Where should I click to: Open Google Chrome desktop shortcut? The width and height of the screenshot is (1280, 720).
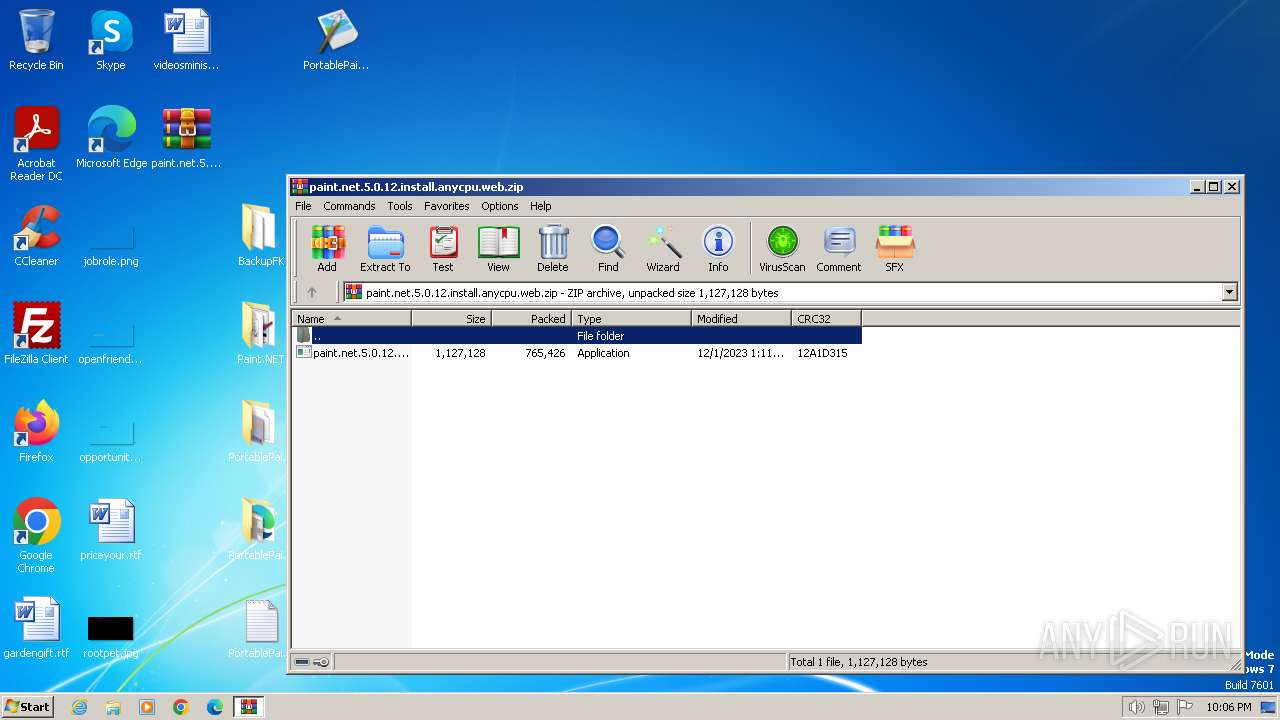pyautogui.click(x=36, y=536)
